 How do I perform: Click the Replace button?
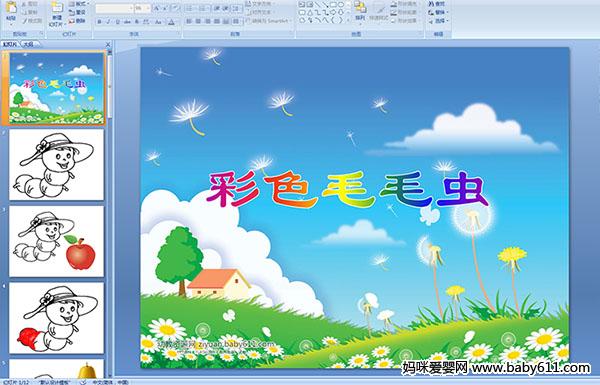point(439,12)
